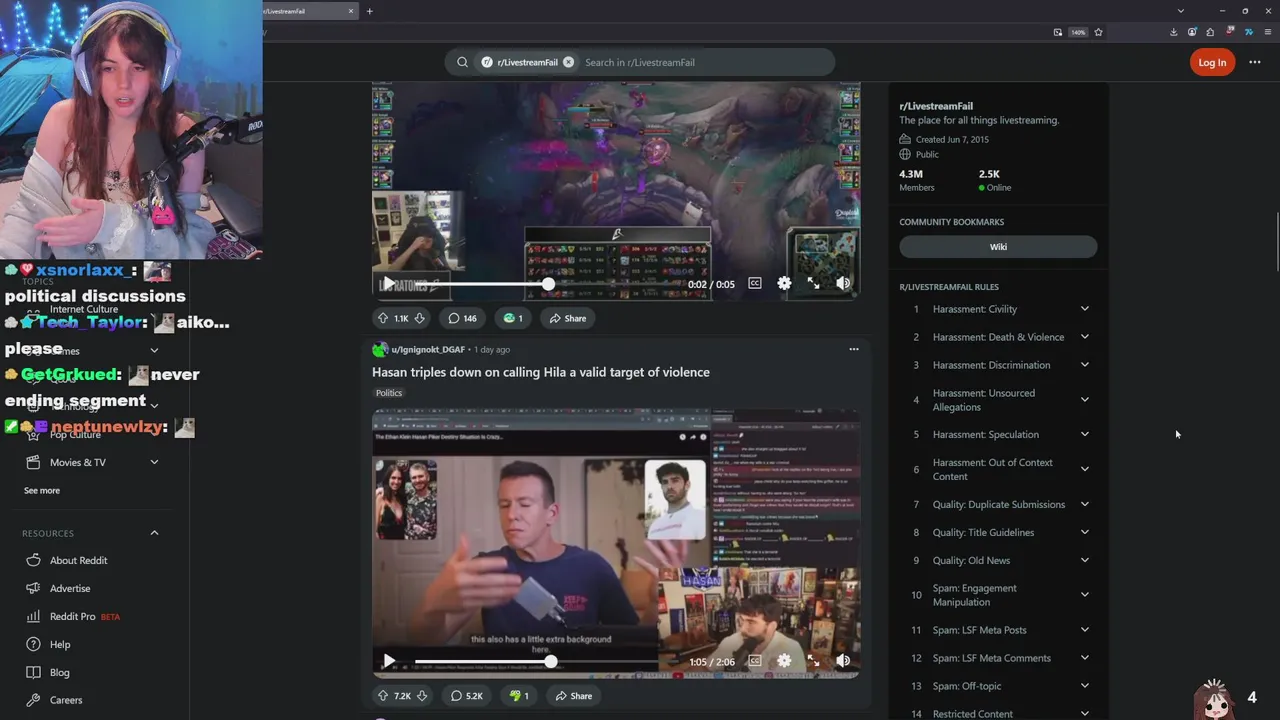Image resolution: width=1280 pixels, height=720 pixels.
Task: Expand the Movies & TV topic
Action: pos(154,462)
